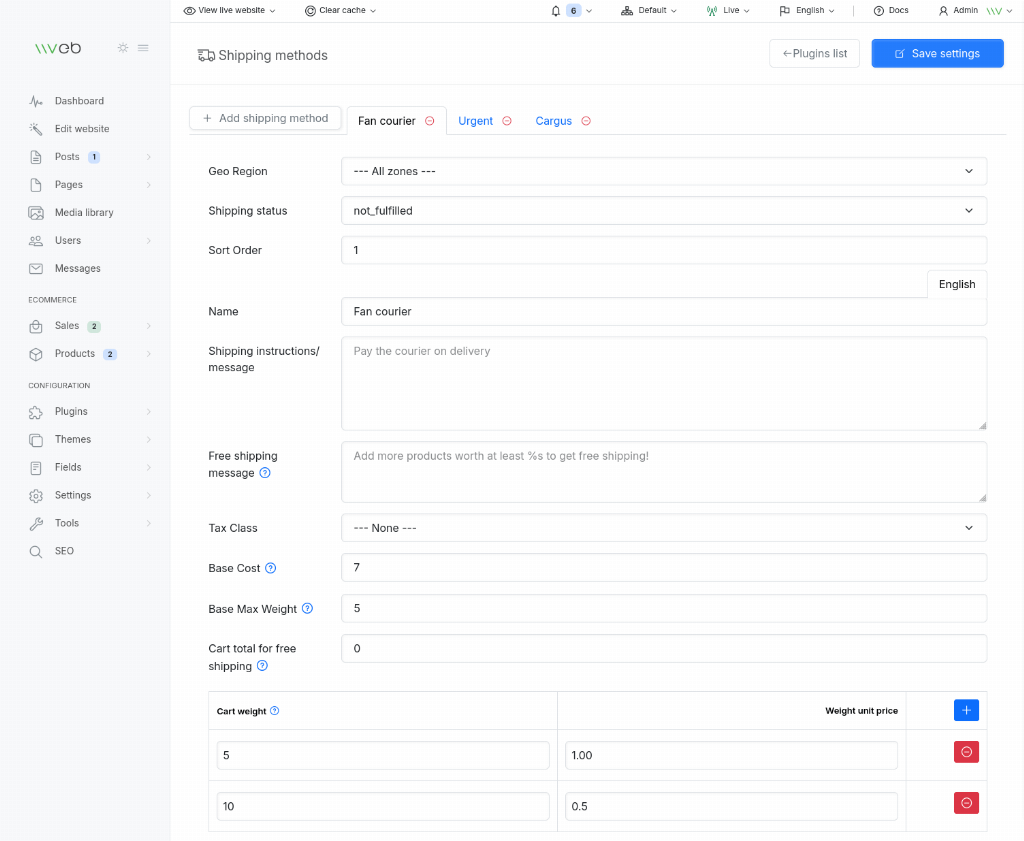Expand the Tax Class dropdown
1024x841 pixels.
pos(664,528)
